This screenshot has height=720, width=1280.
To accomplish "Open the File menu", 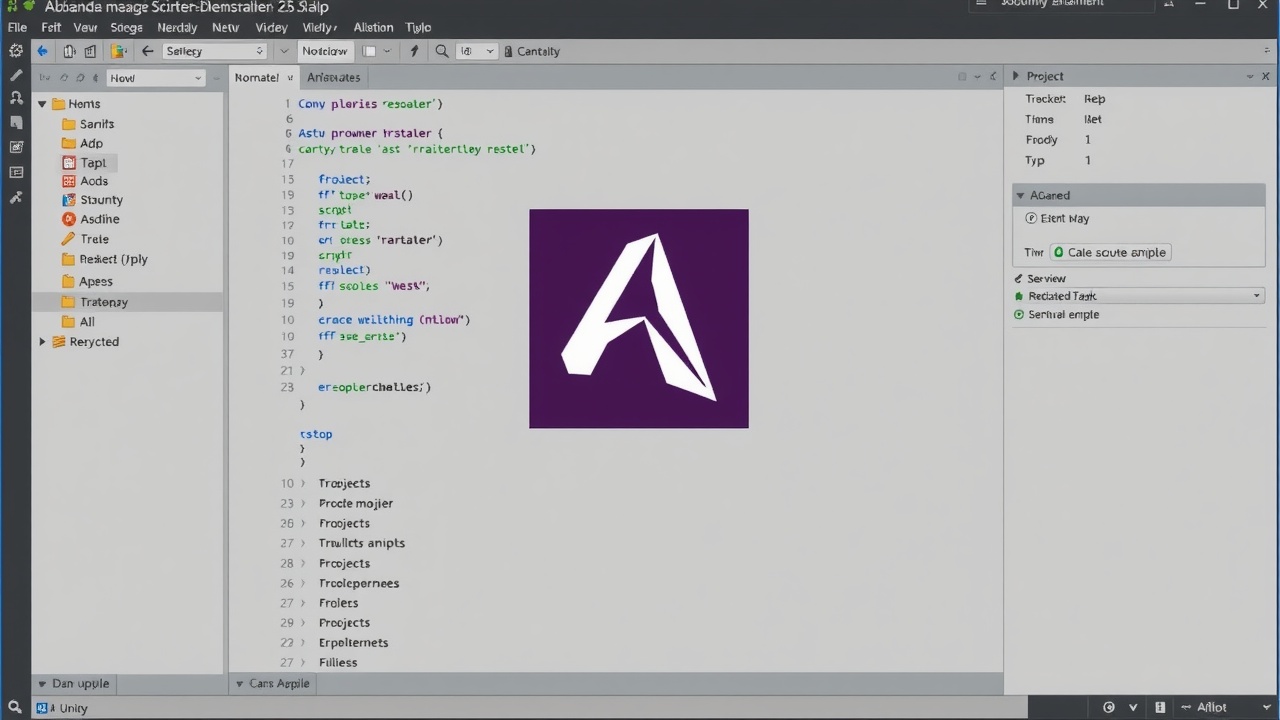I will pyautogui.click(x=17, y=27).
